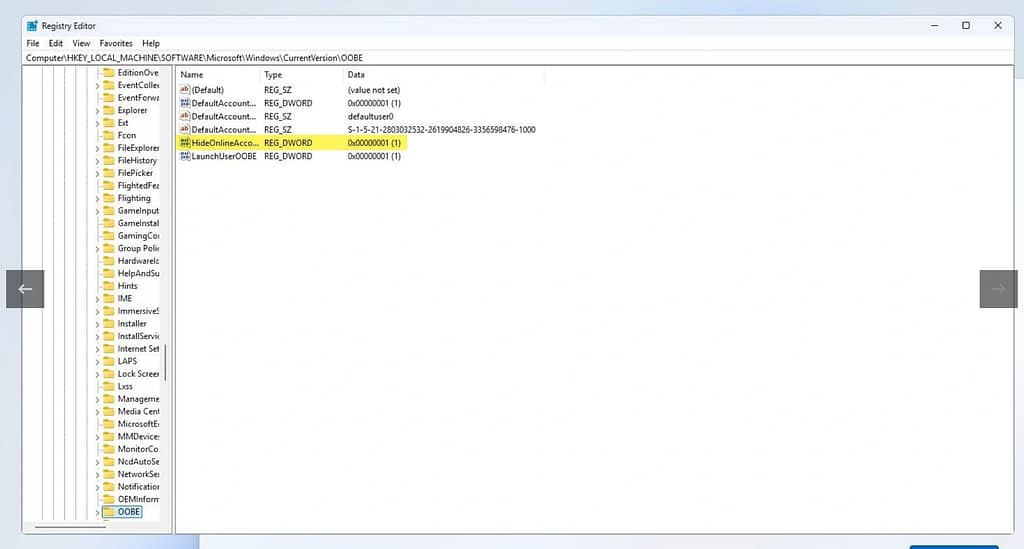Click the GamingCo folder icon
Screen dimensions: 1024x549
[x=108, y=236]
